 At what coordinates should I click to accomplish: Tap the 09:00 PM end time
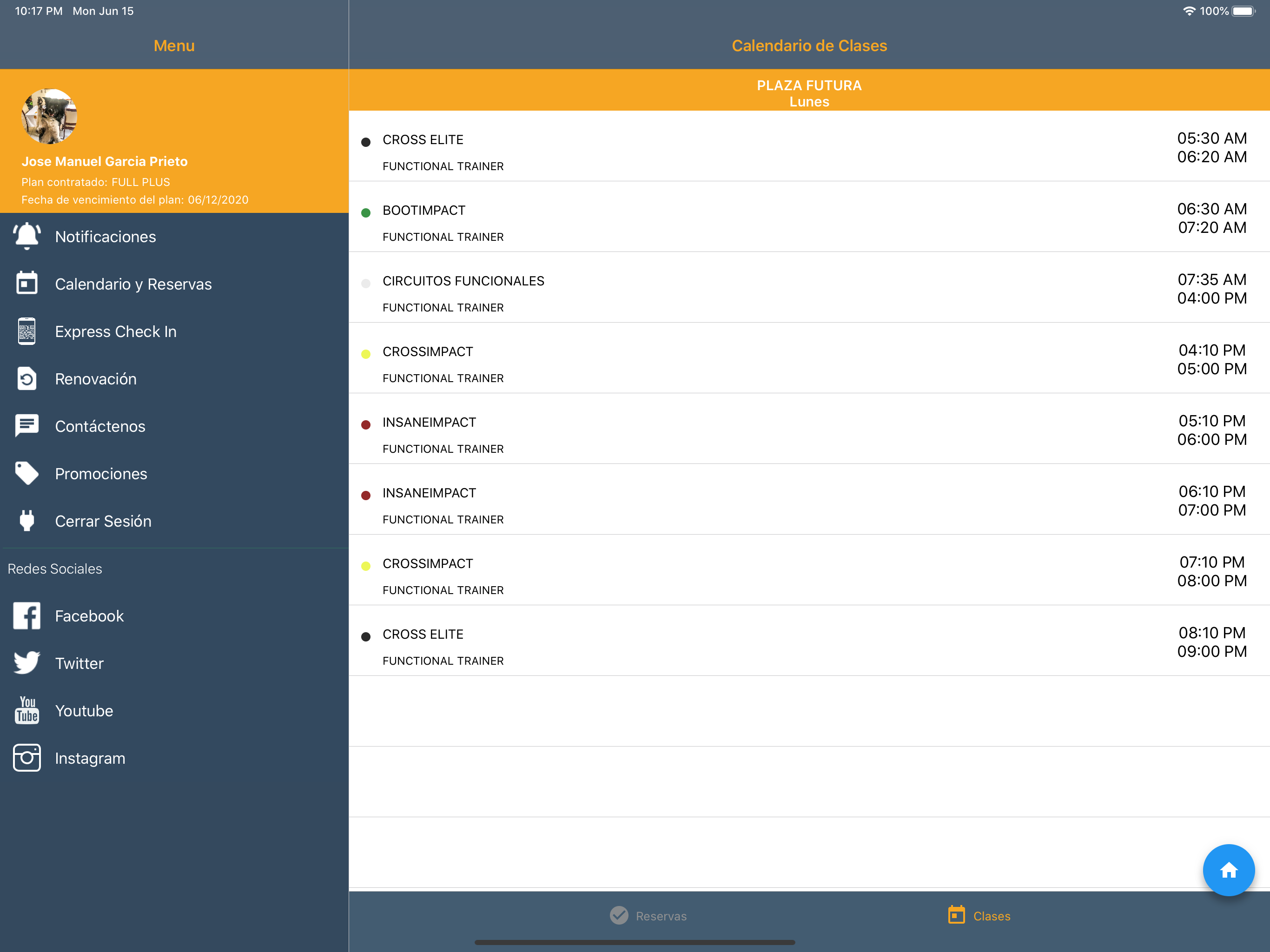[1211, 651]
